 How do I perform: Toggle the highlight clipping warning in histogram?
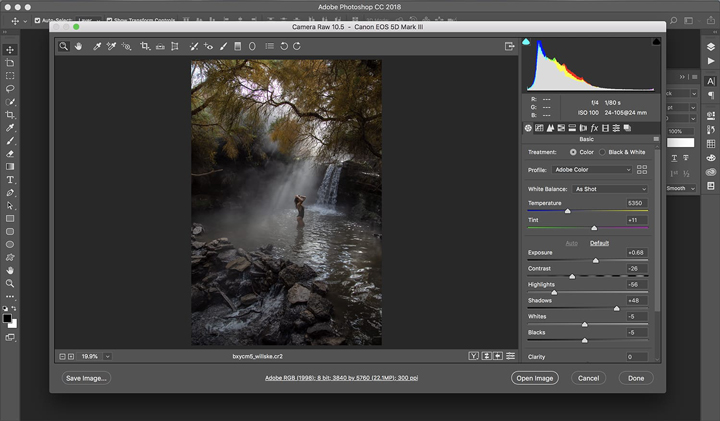(x=656, y=42)
